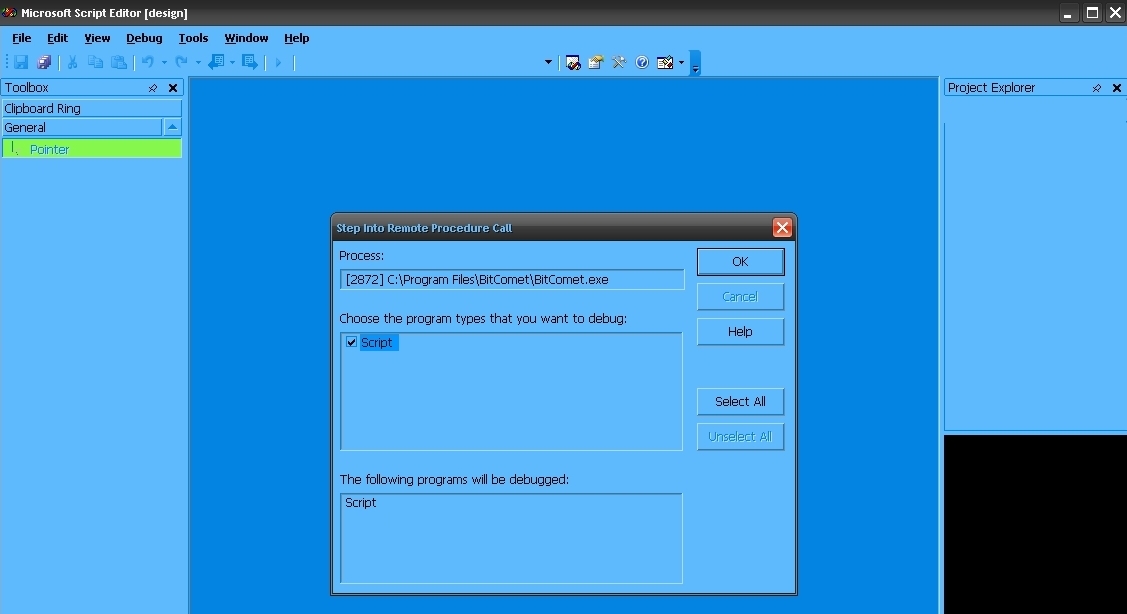Screen dimensions: 1127x614
Task: Click the Cut scissors icon
Action: 72,62
